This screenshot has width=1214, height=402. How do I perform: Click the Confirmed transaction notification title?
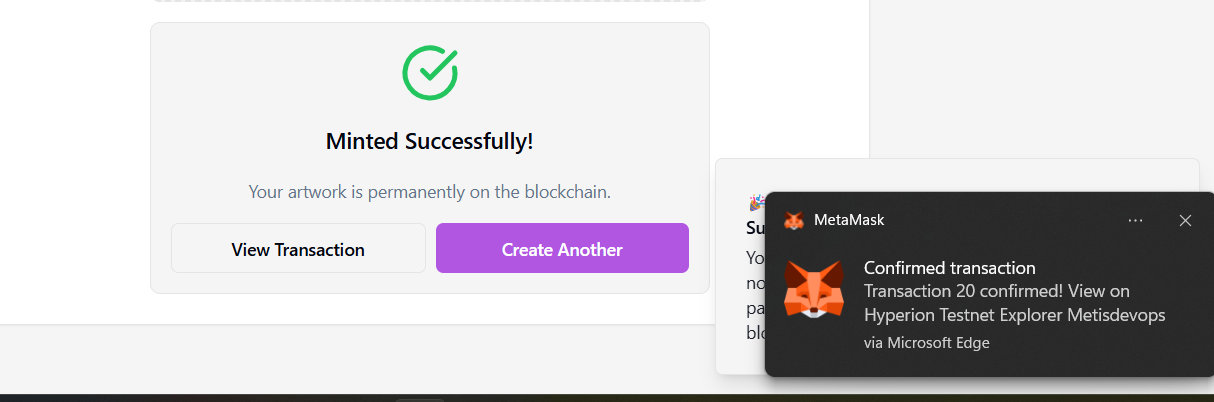(949, 268)
